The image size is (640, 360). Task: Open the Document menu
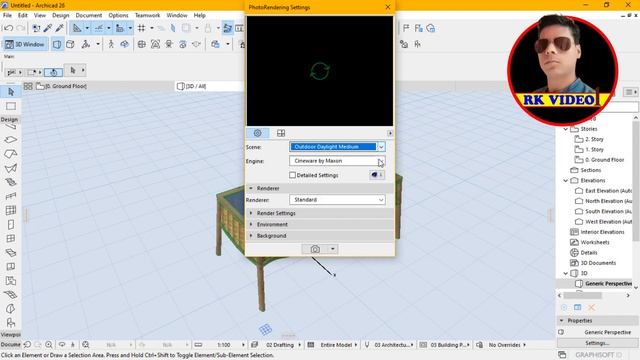(x=89, y=15)
